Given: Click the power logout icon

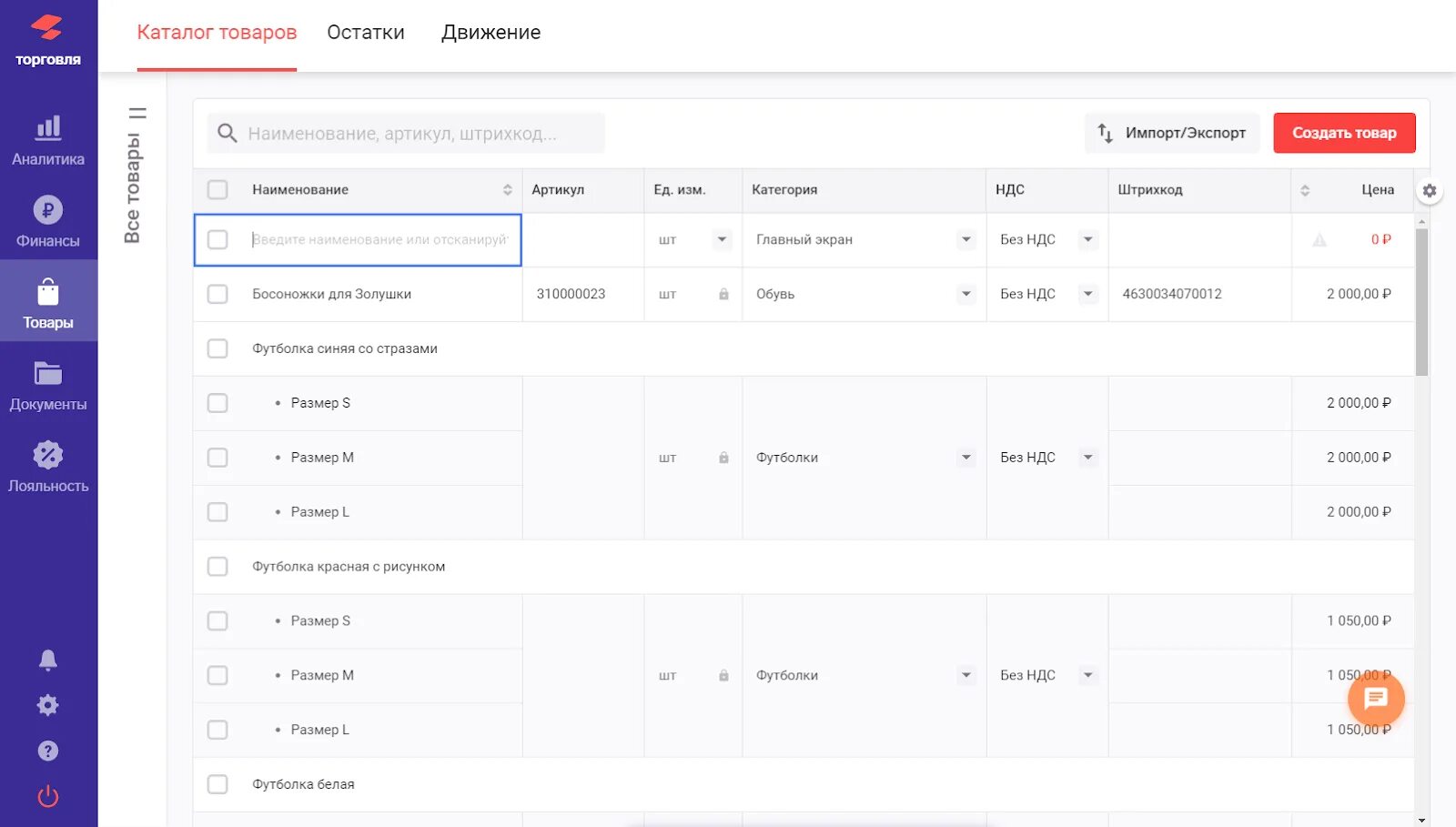Looking at the screenshot, I should tap(48, 797).
